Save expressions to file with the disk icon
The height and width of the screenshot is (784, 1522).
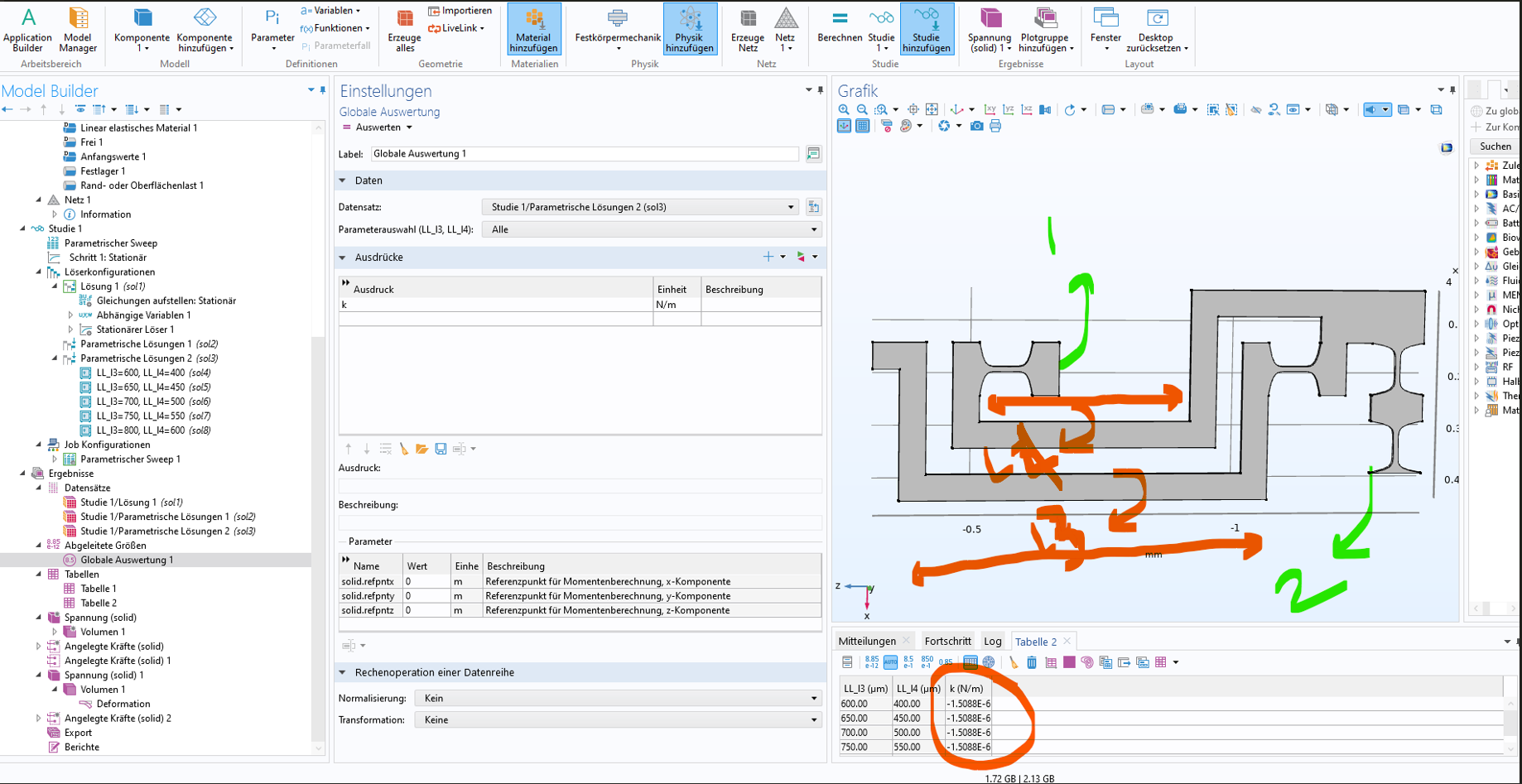click(441, 449)
